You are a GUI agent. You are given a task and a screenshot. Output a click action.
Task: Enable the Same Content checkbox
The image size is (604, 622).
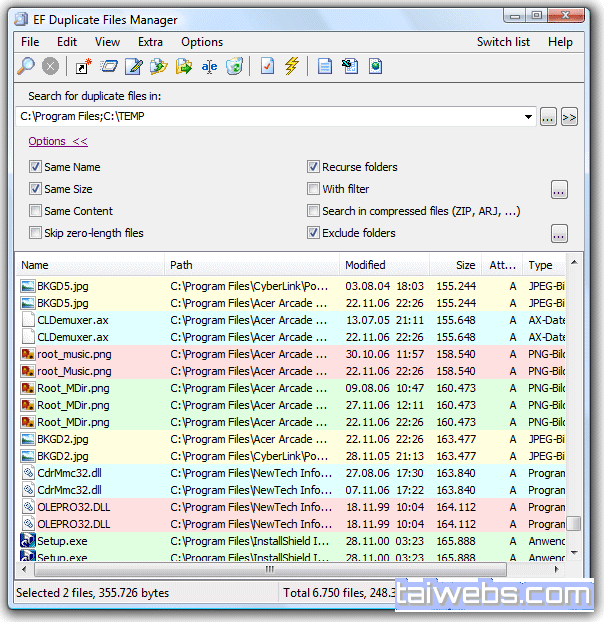coord(36,211)
